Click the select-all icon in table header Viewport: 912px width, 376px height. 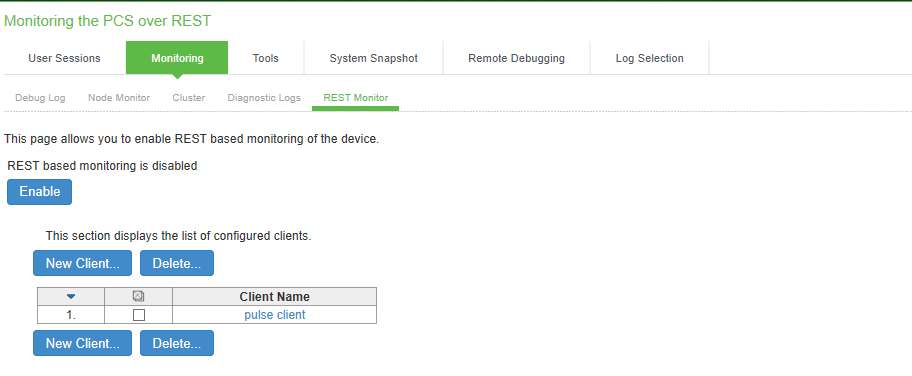click(x=138, y=296)
